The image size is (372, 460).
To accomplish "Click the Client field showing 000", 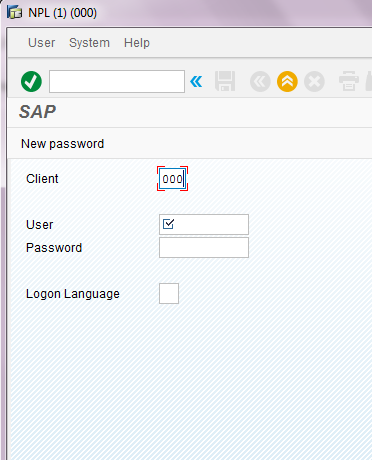I will click(172, 179).
